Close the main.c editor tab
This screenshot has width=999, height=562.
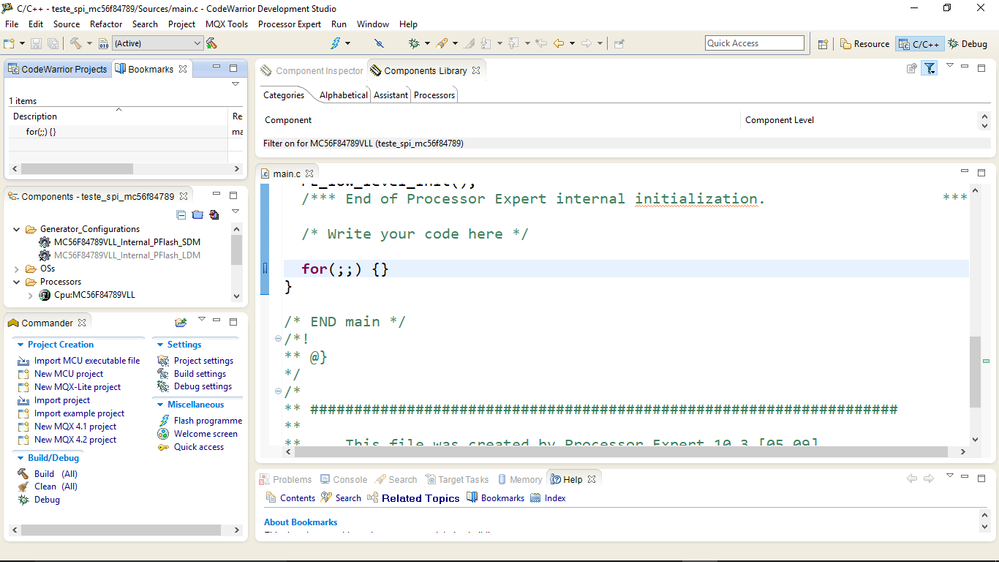click(309, 173)
